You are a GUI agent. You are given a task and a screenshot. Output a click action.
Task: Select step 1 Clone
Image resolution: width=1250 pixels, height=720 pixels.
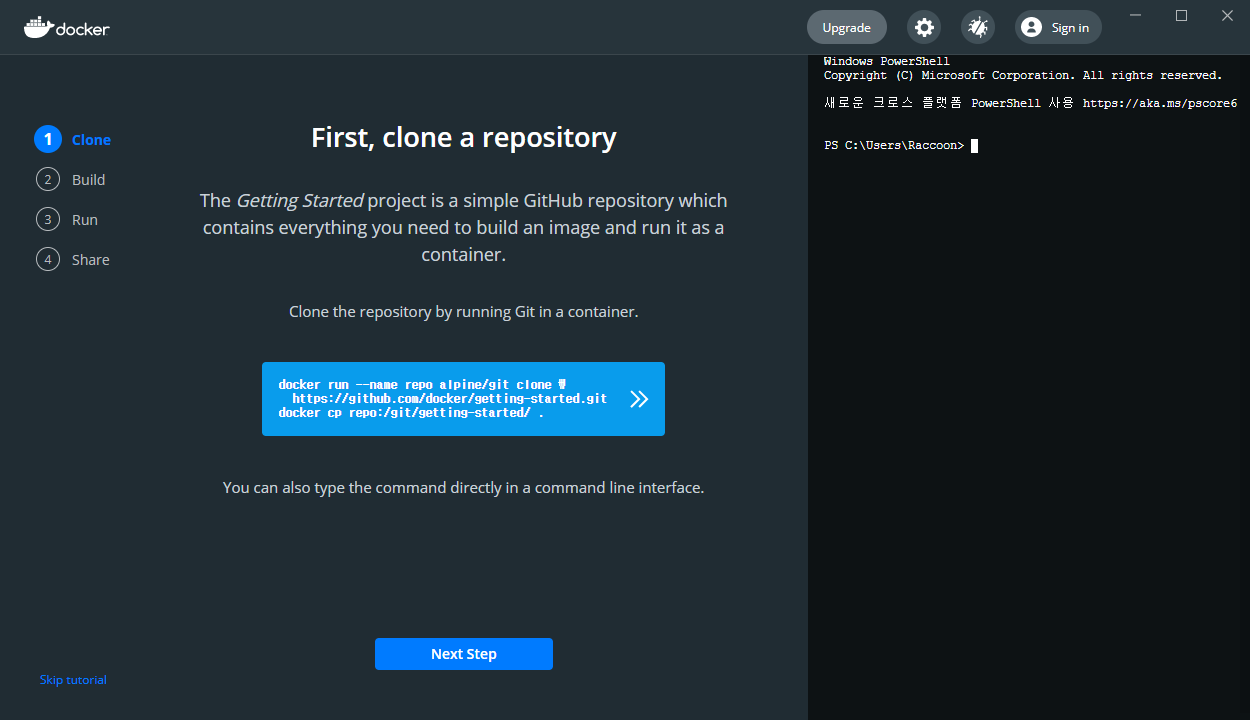pos(73,140)
